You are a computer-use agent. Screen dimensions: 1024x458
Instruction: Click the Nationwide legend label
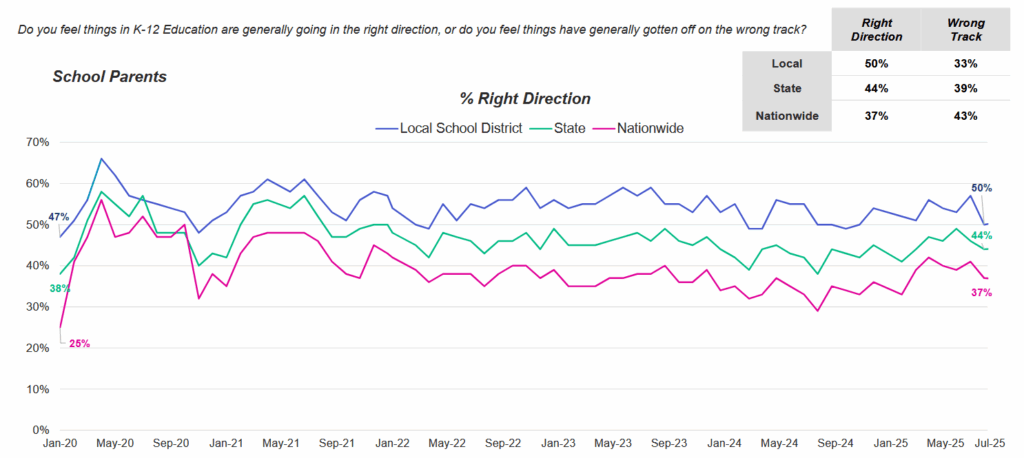point(650,128)
